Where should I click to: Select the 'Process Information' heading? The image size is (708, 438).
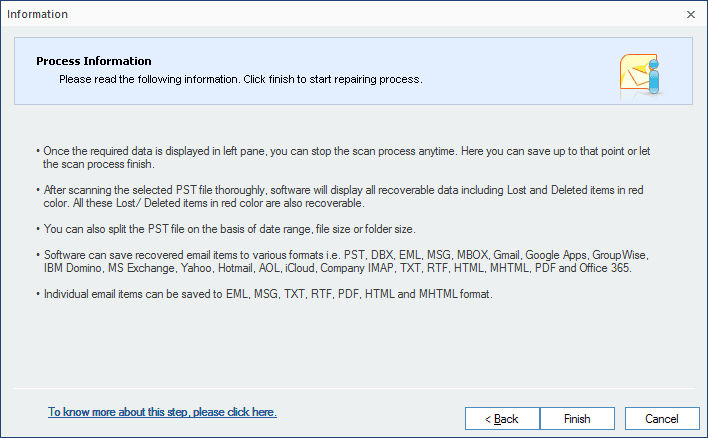tap(94, 61)
